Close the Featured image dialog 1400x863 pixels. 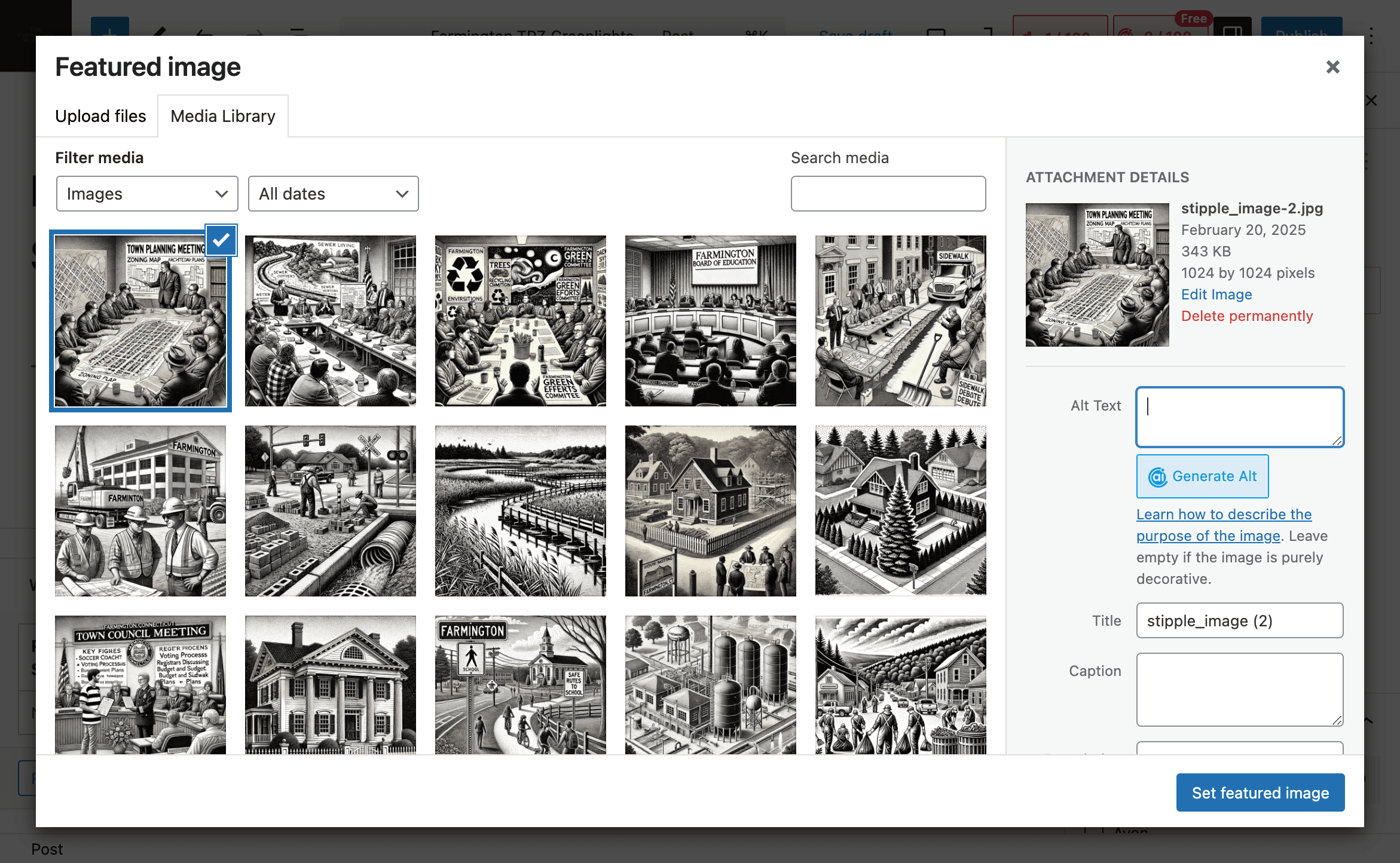pos(1332,67)
